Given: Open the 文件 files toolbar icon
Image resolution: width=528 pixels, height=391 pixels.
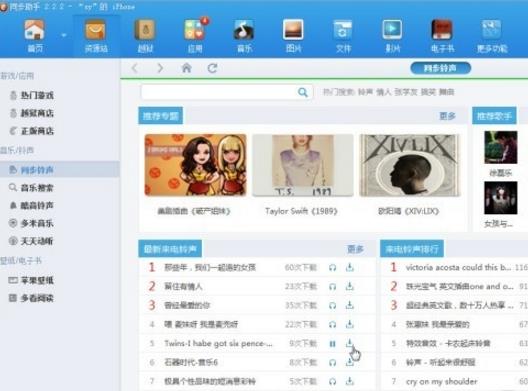Looking at the screenshot, I should [x=343, y=36].
